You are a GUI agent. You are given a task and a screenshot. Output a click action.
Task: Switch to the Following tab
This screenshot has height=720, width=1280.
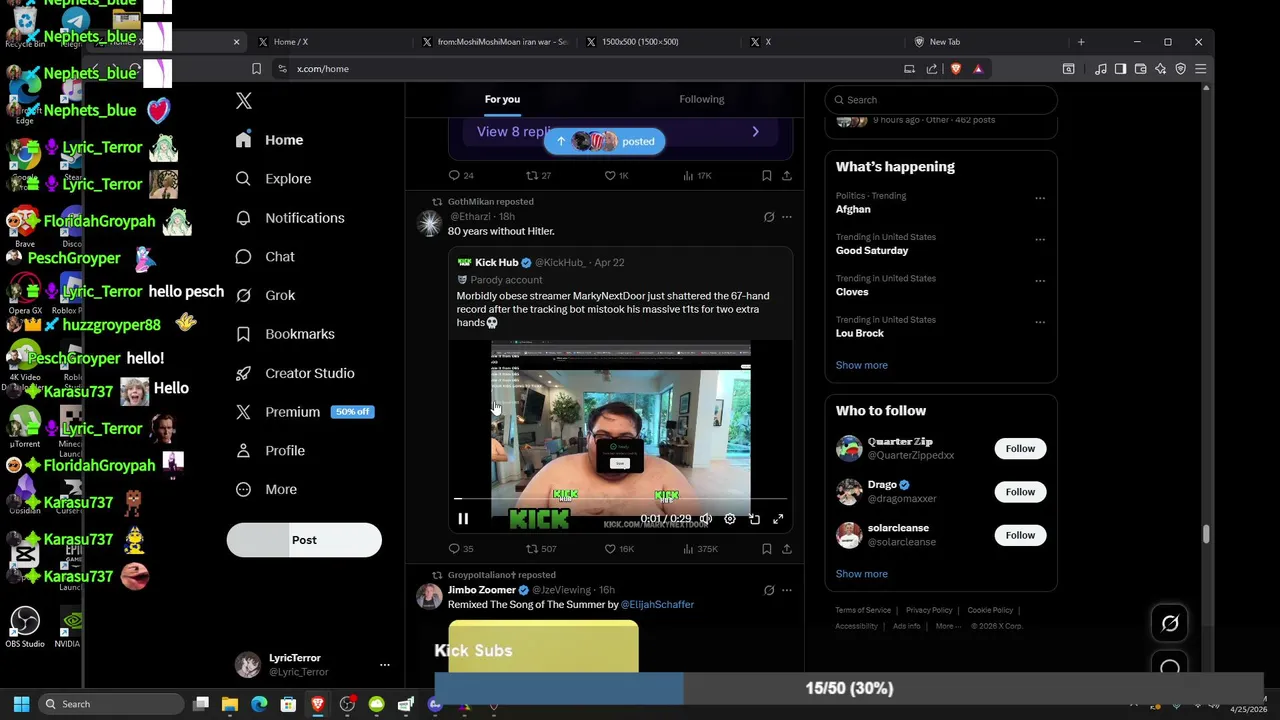click(x=702, y=99)
